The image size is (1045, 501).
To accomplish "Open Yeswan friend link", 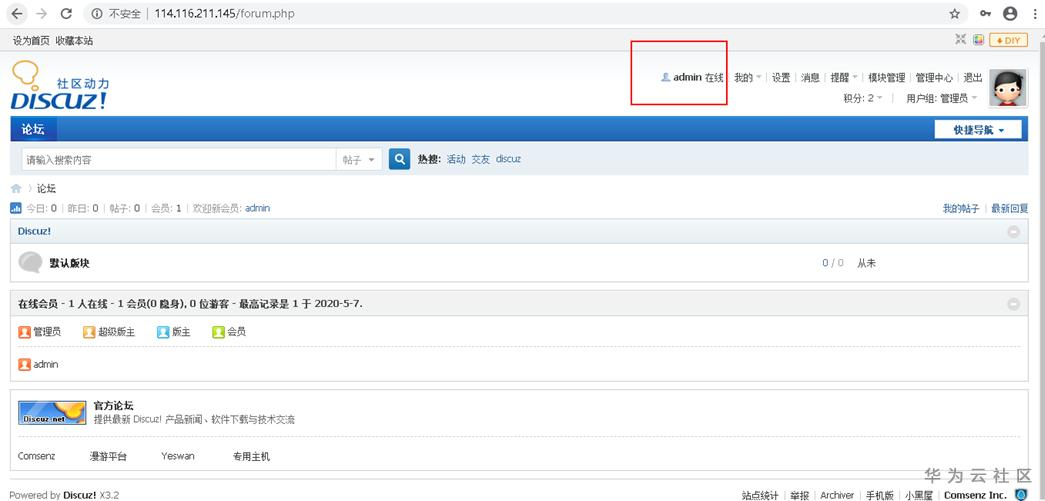I will (x=178, y=456).
